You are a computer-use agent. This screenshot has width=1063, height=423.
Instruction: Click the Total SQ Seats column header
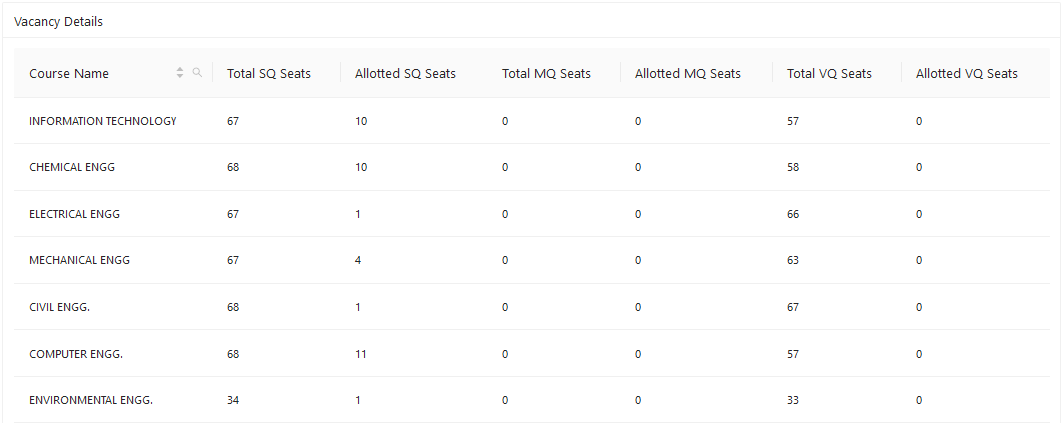[x=268, y=73]
